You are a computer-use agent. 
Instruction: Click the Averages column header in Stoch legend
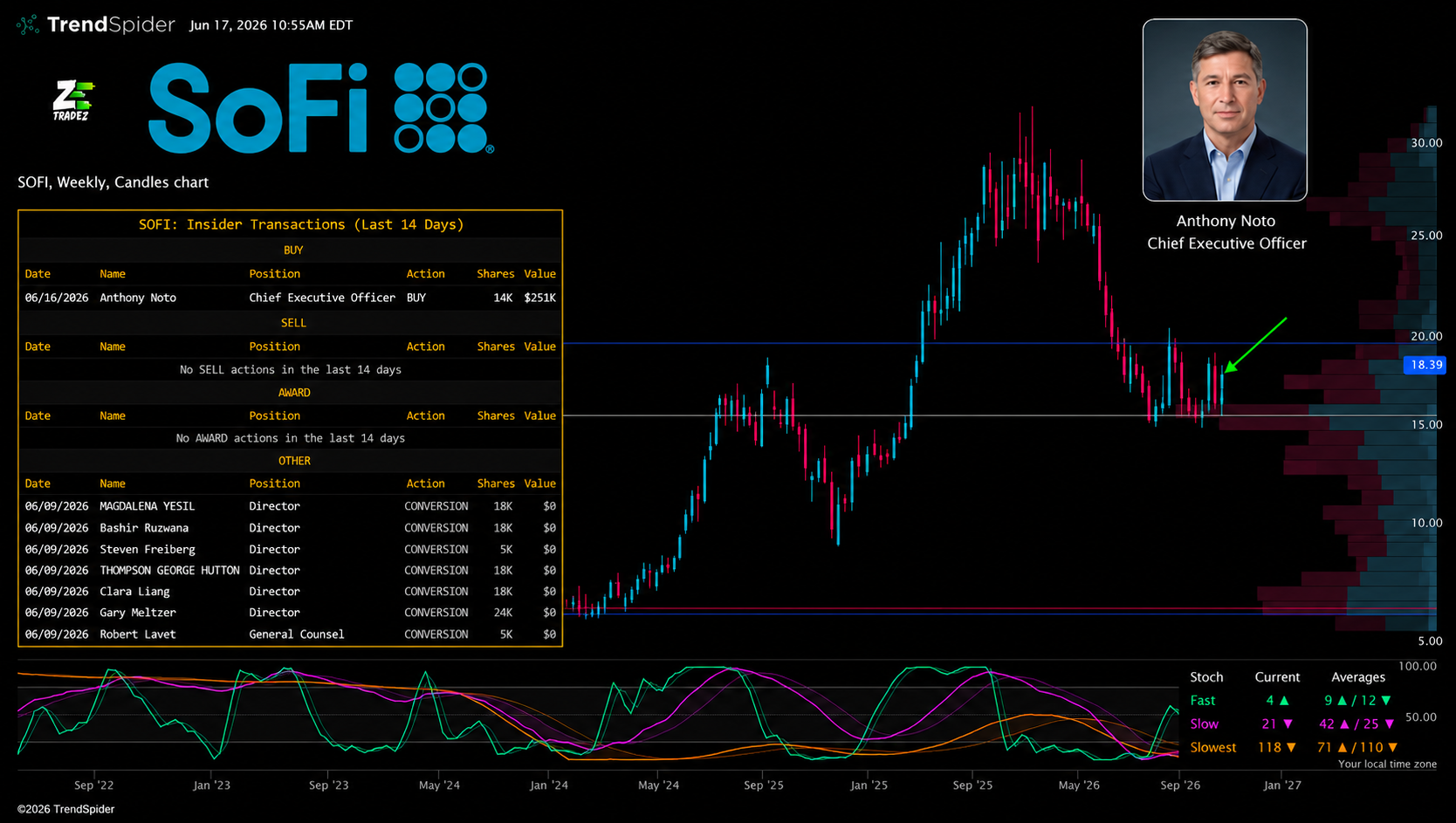tap(1358, 677)
